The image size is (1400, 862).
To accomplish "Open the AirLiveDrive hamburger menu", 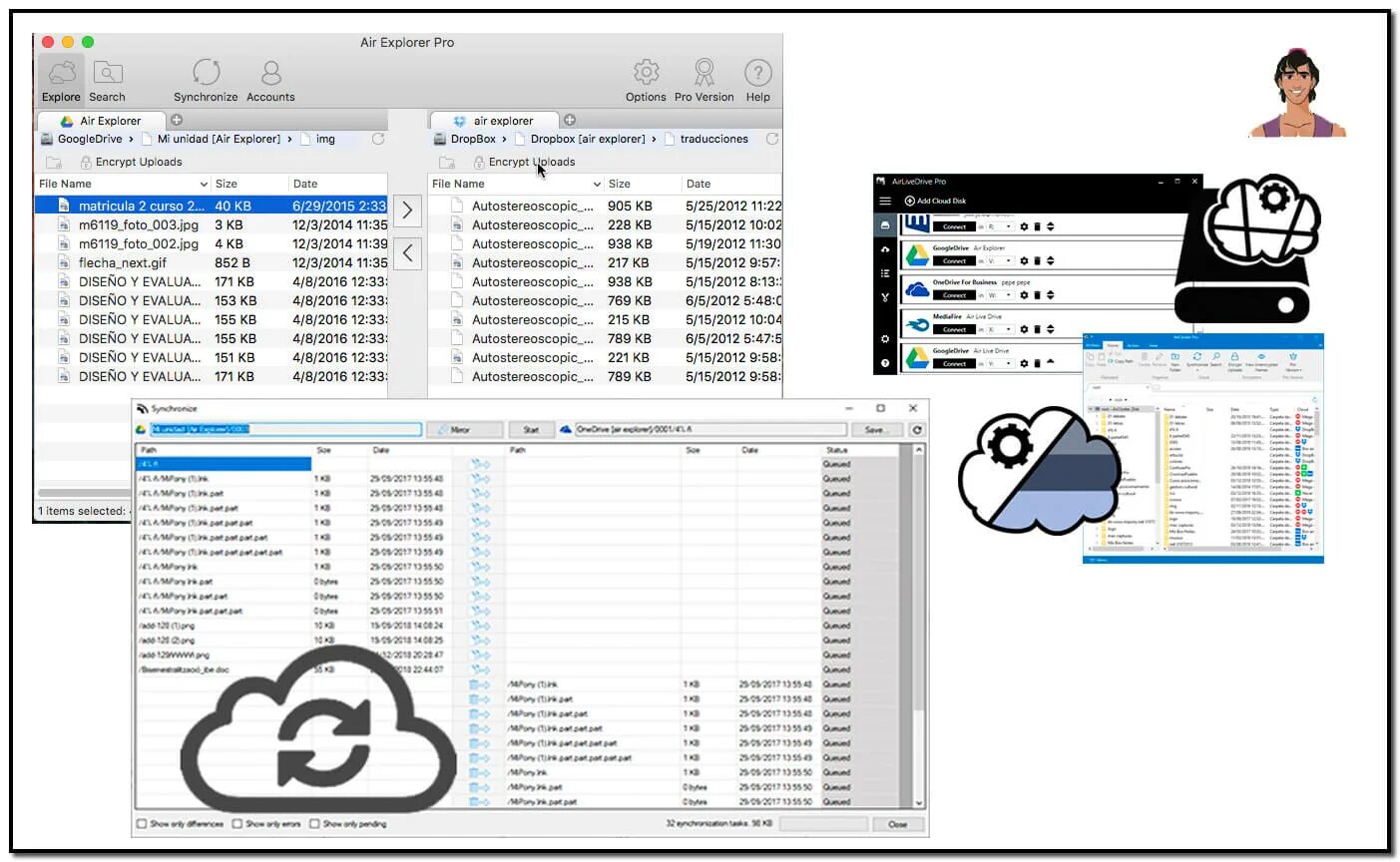I will click(885, 201).
